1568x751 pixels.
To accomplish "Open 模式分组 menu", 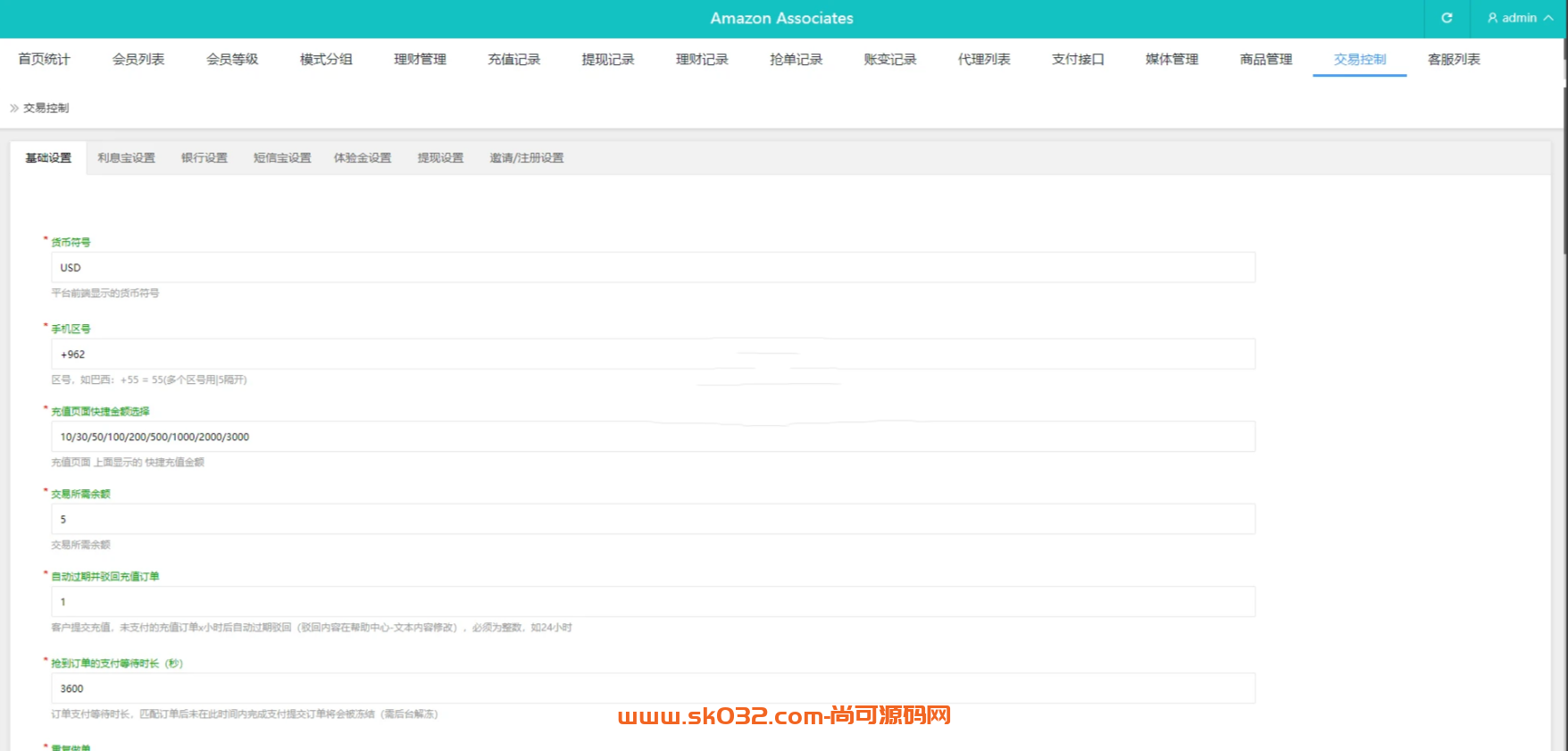I will pyautogui.click(x=326, y=59).
